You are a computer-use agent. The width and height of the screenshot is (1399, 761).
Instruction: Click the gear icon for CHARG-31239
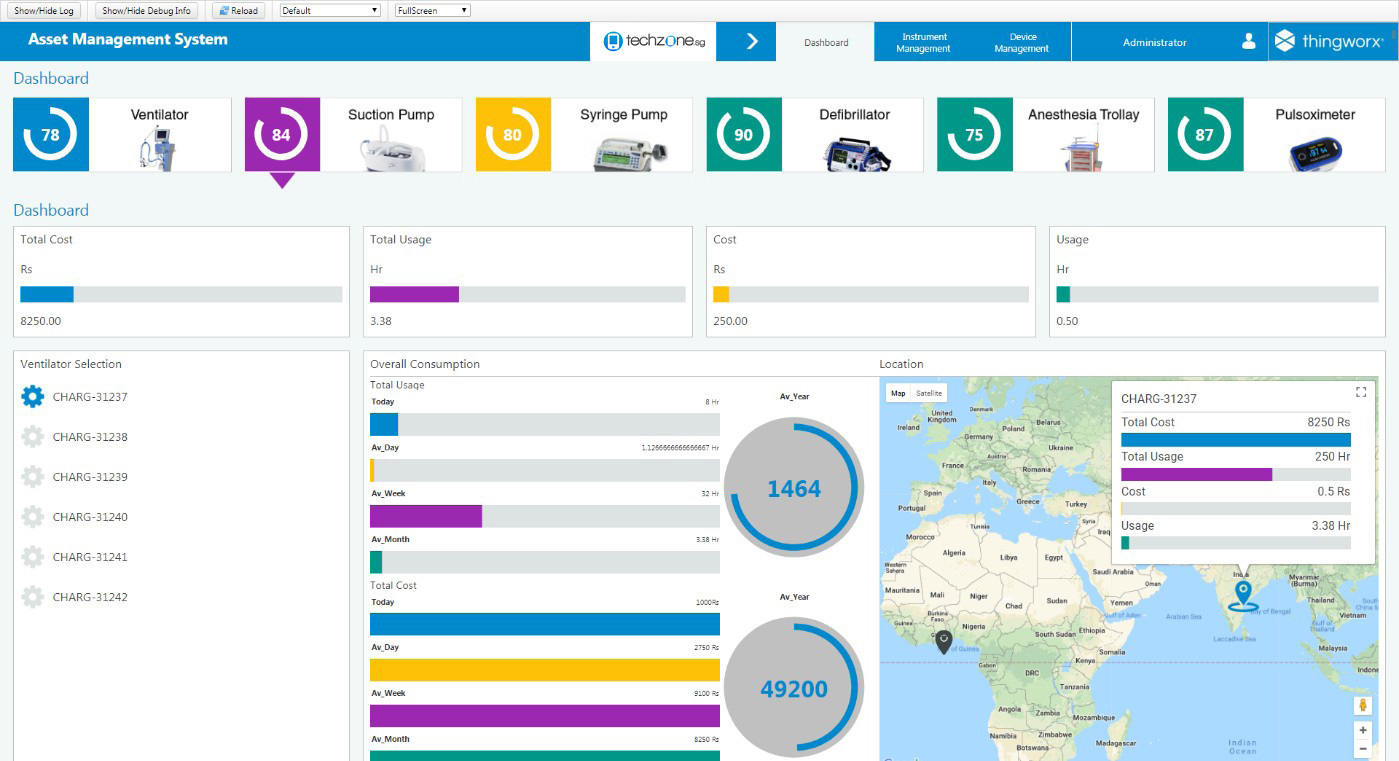tap(33, 477)
